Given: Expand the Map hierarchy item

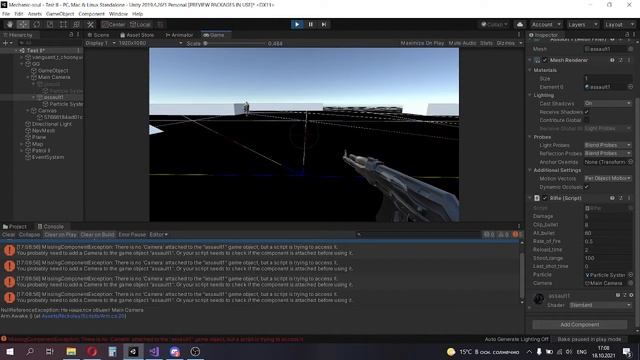Looking at the screenshot, I should (22, 144).
